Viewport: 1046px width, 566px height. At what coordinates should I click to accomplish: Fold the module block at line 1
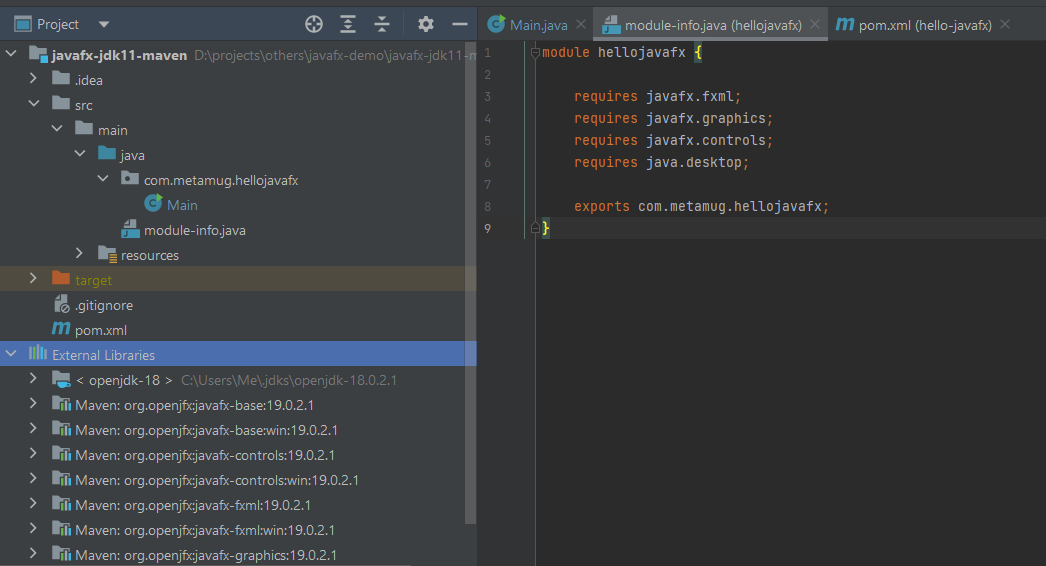click(535, 53)
